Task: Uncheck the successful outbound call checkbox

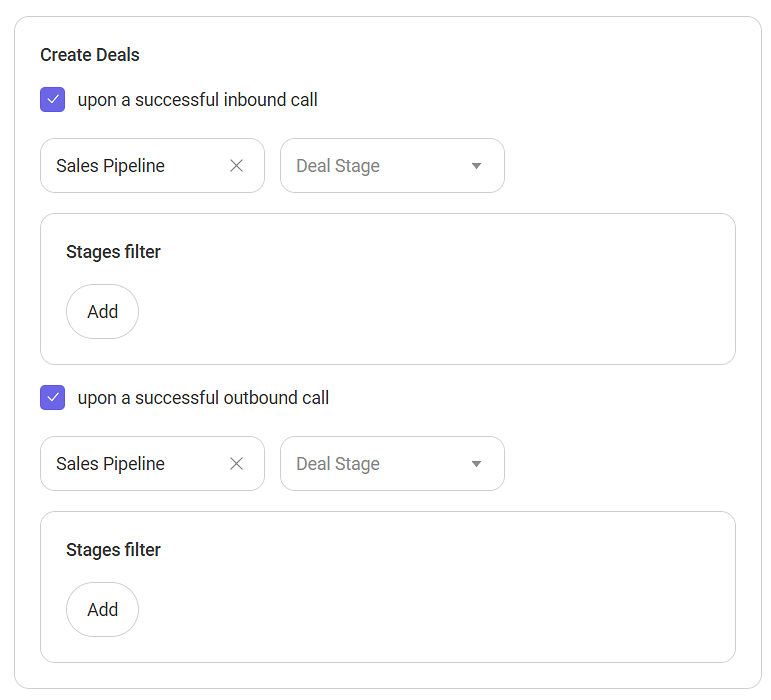Action: (53, 398)
